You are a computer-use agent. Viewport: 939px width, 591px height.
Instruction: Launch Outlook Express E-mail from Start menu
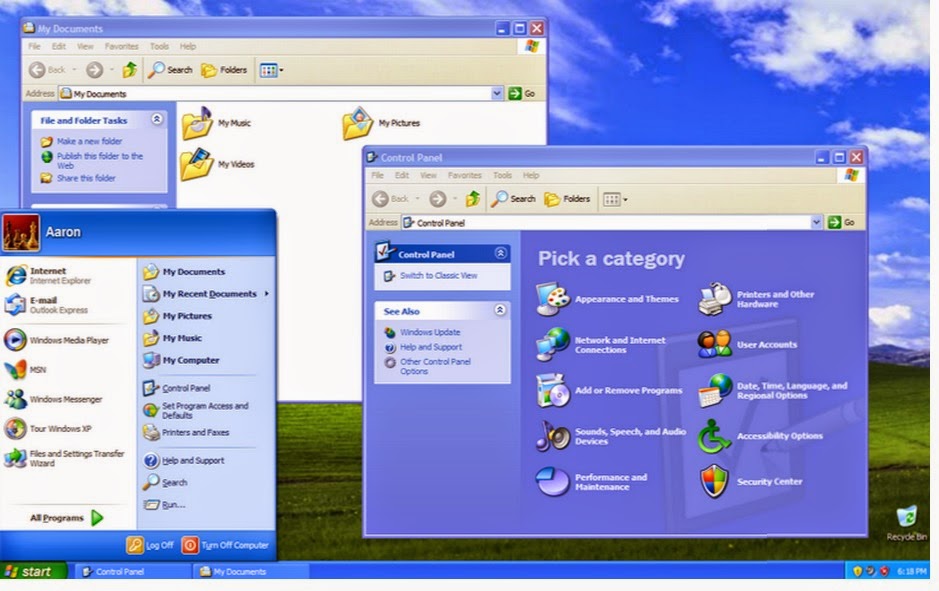pyautogui.click(x=47, y=305)
